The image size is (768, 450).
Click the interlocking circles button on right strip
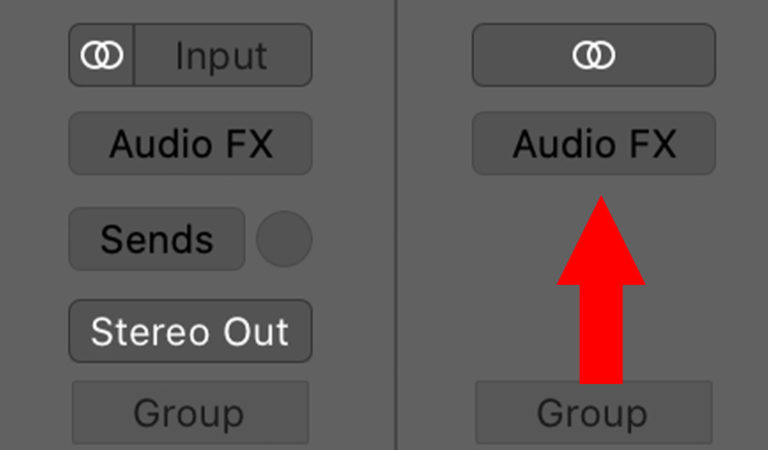point(594,55)
